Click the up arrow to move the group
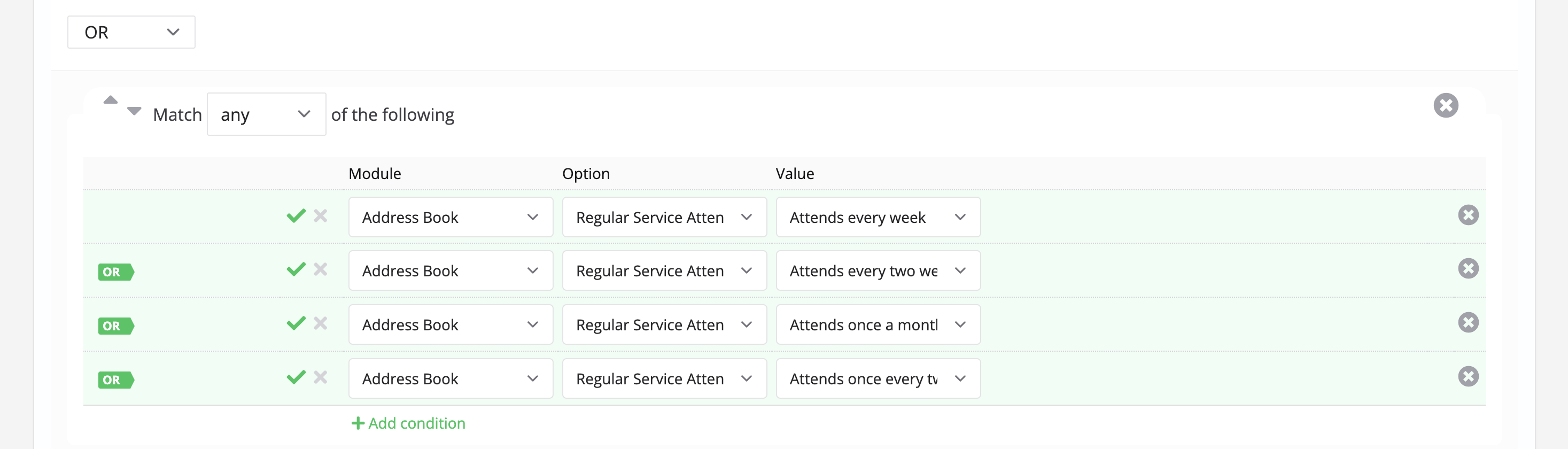 click(111, 100)
